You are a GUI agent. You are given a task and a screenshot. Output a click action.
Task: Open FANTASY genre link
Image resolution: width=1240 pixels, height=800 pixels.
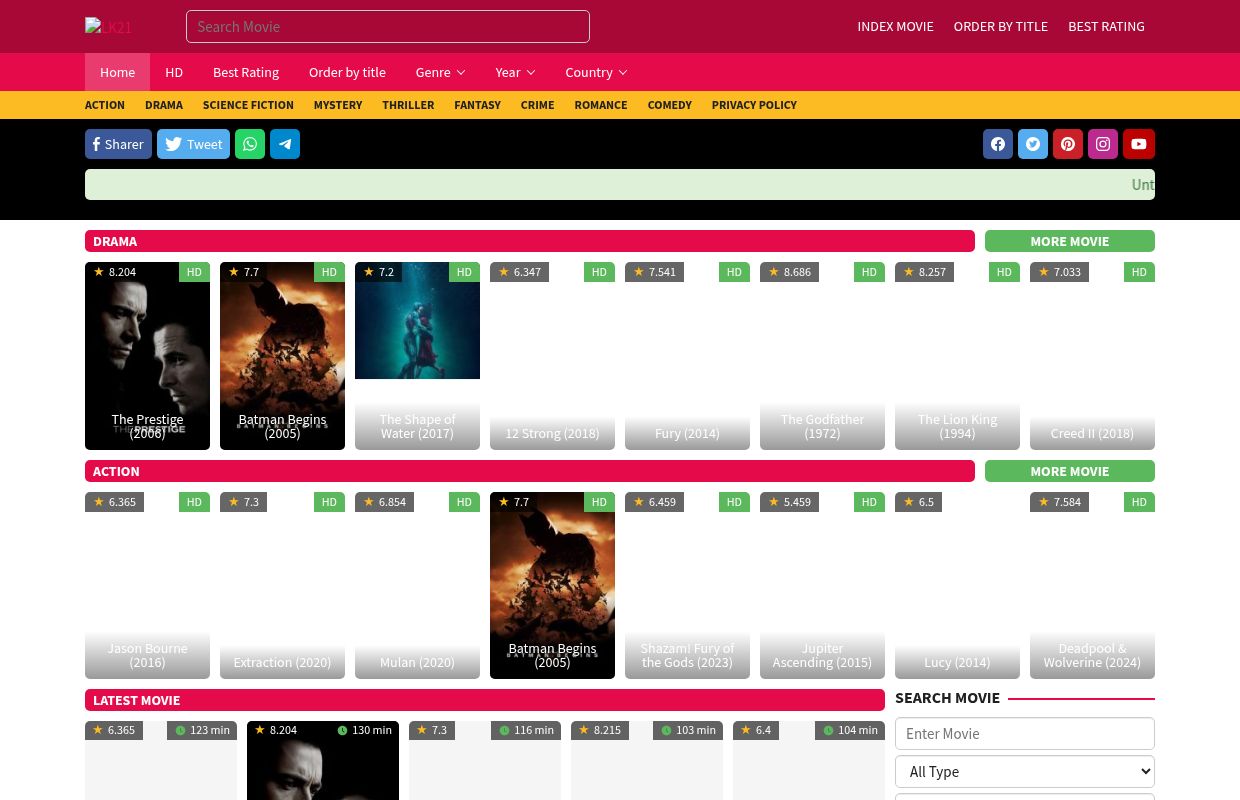coord(477,105)
